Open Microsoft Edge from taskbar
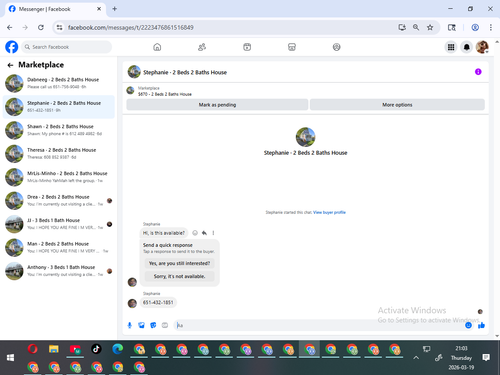This screenshot has height=375, width=500. [118, 349]
